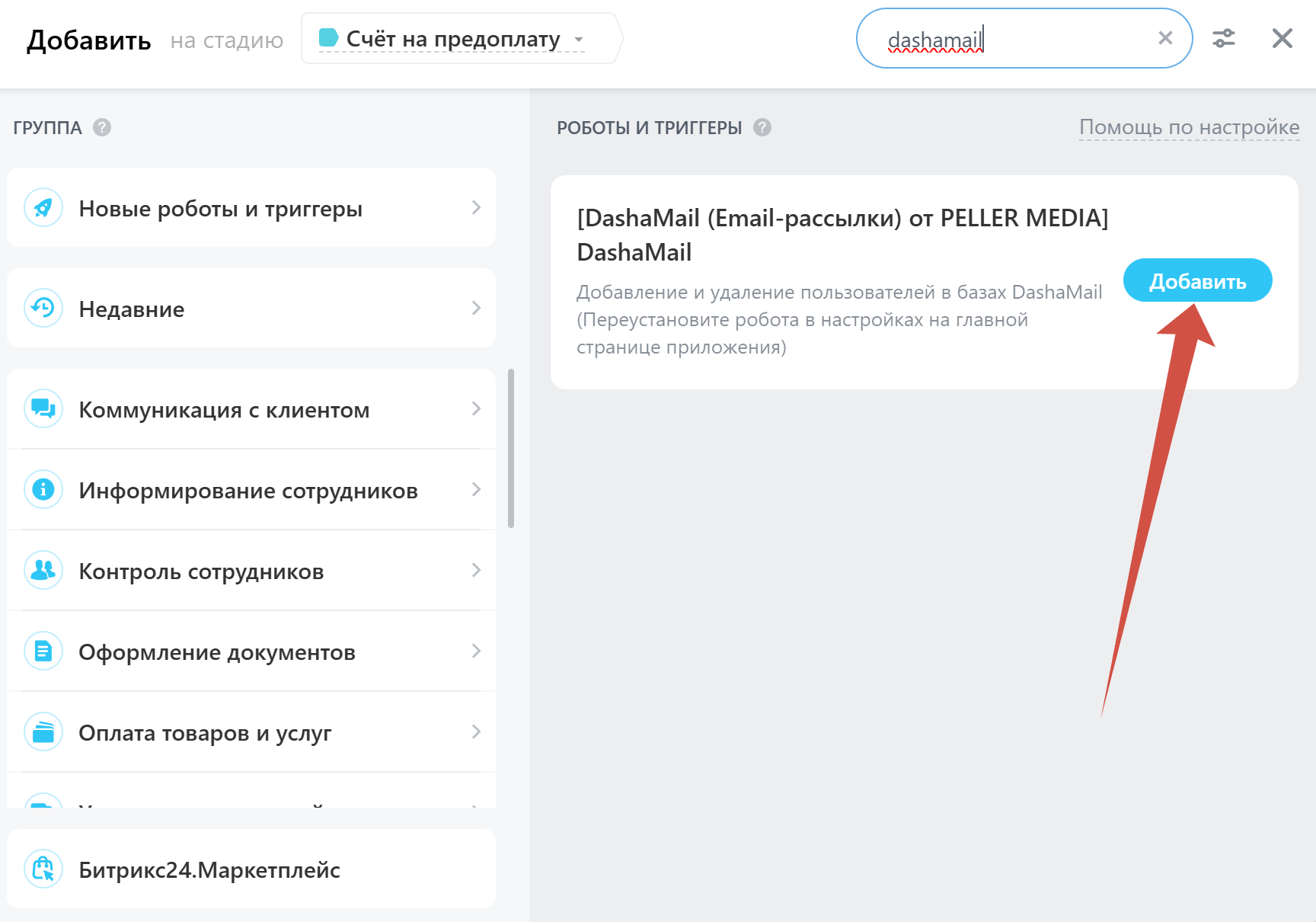Expand "Новые роботы и триггеры" chevron
The image size is (1316, 922).
point(476,207)
